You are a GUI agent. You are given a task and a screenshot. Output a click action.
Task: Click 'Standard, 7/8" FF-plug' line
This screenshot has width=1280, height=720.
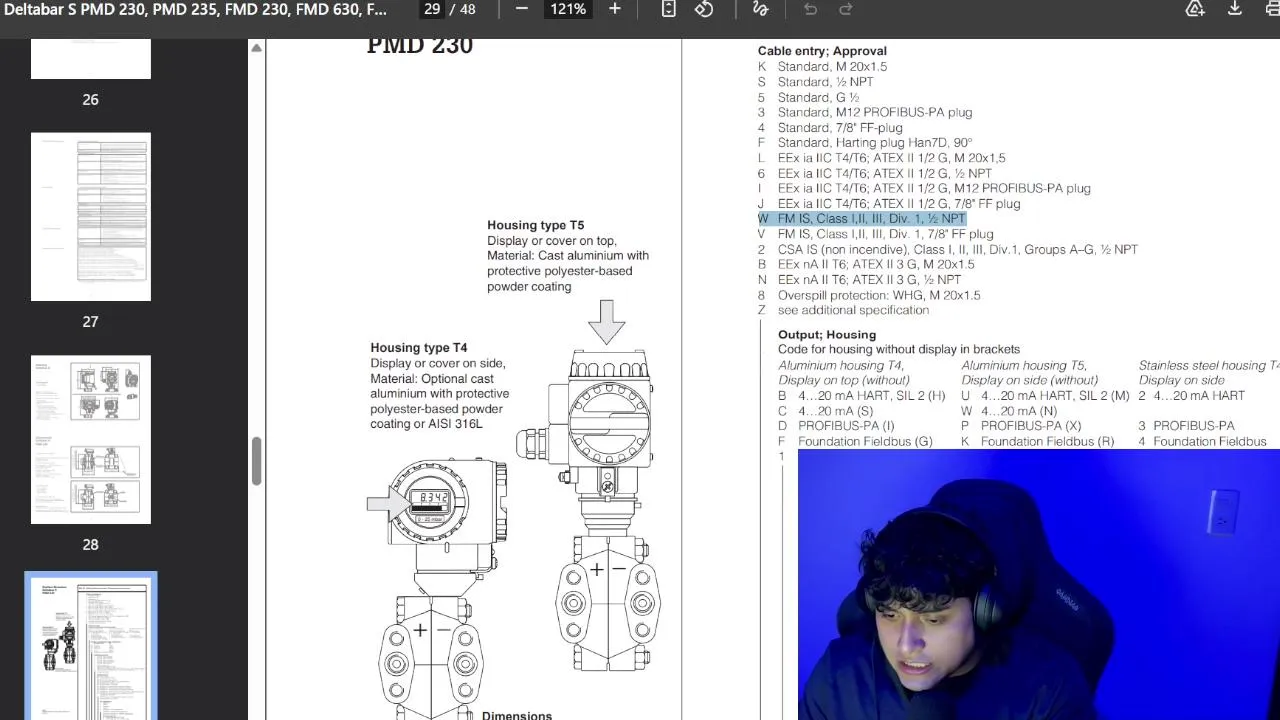click(840, 128)
